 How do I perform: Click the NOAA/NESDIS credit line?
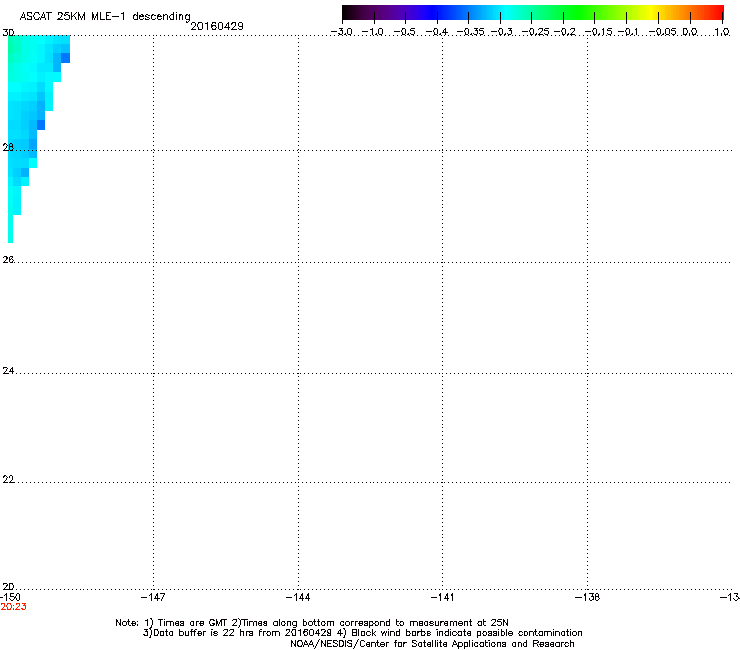[x=432, y=644]
